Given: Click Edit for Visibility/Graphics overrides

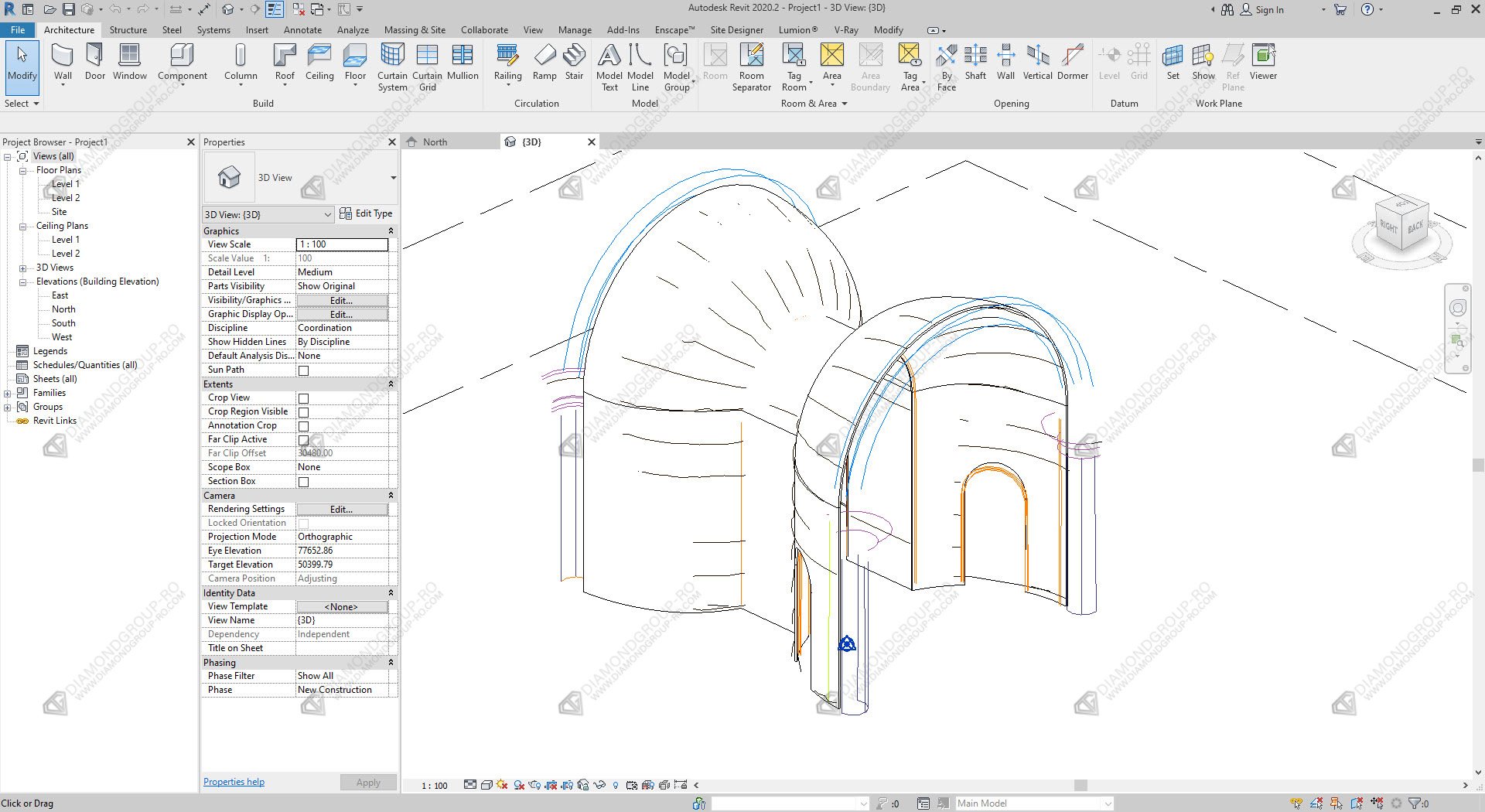Looking at the screenshot, I should [342, 301].
